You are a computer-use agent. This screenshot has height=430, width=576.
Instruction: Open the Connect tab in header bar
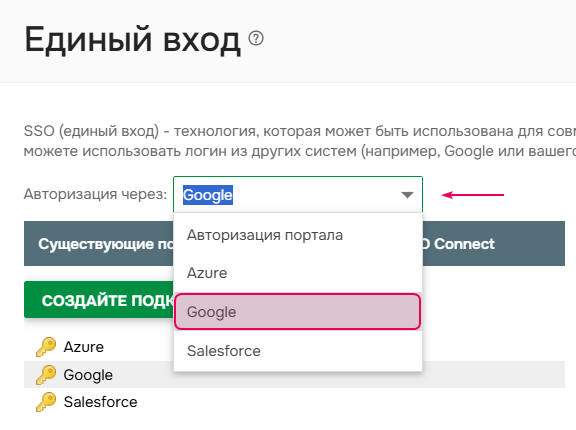pyautogui.click(x=459, y=244)
